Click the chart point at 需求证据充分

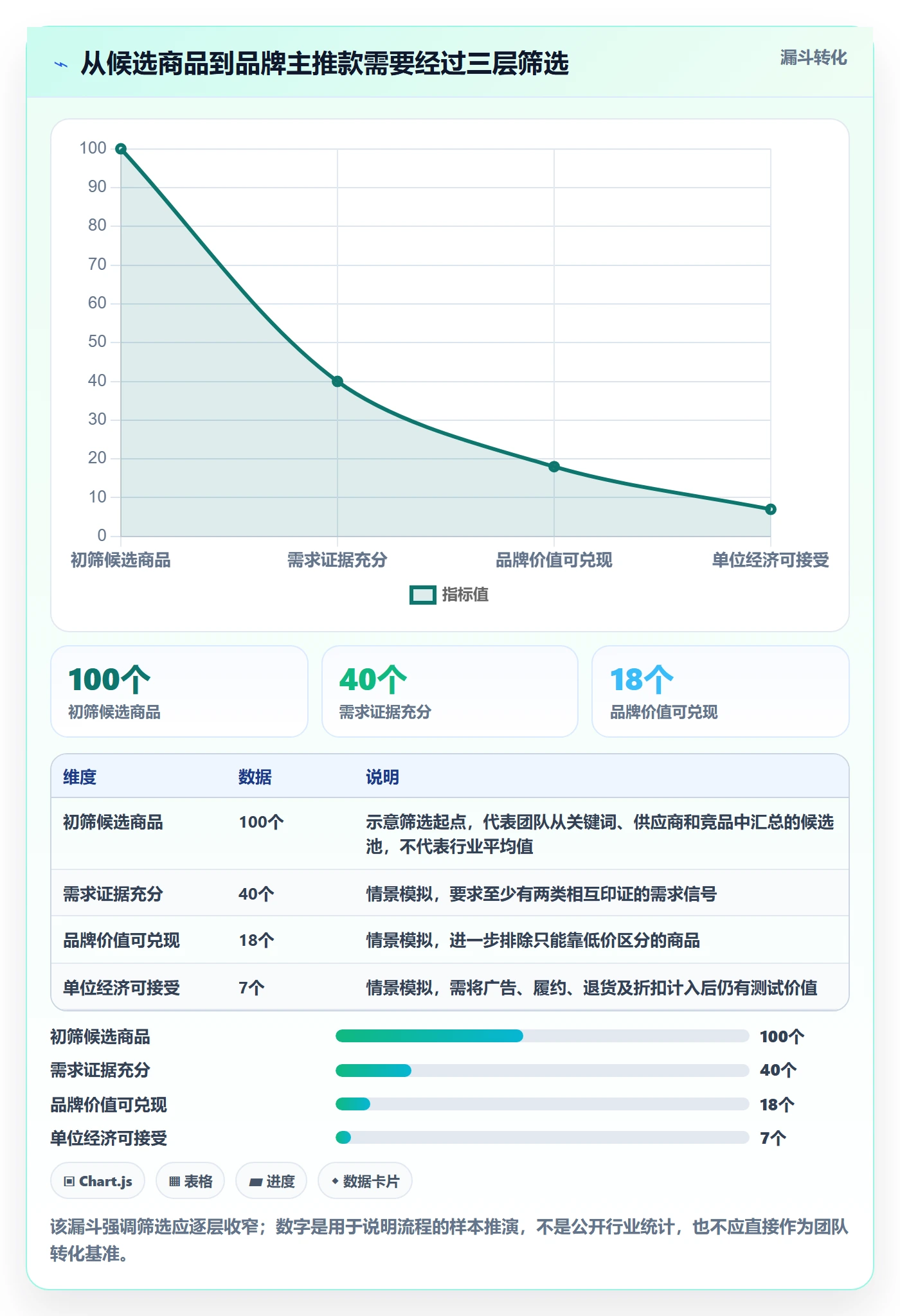click(337, 382)
